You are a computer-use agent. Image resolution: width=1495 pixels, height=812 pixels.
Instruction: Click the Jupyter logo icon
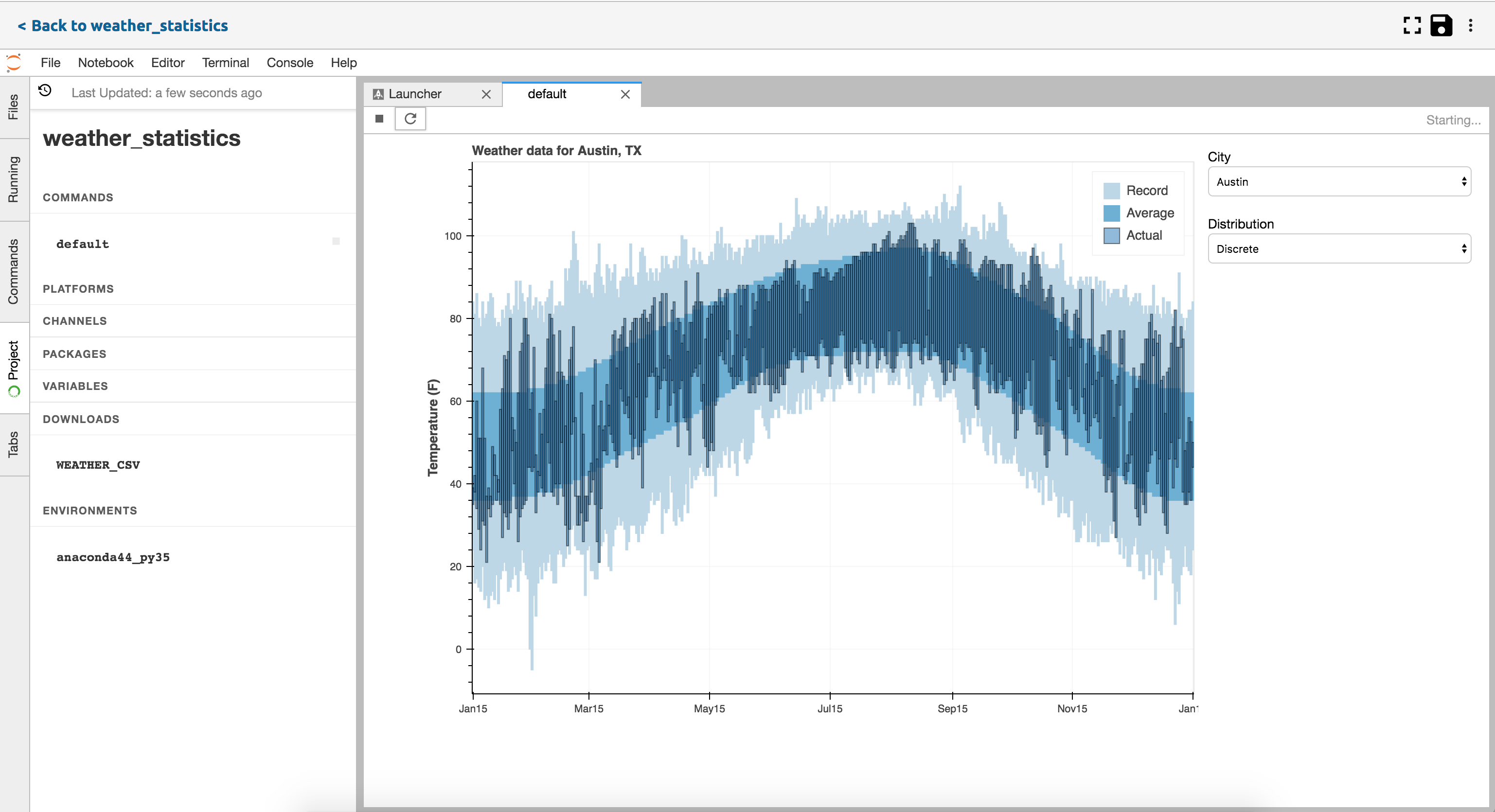(x=14, y=63)
